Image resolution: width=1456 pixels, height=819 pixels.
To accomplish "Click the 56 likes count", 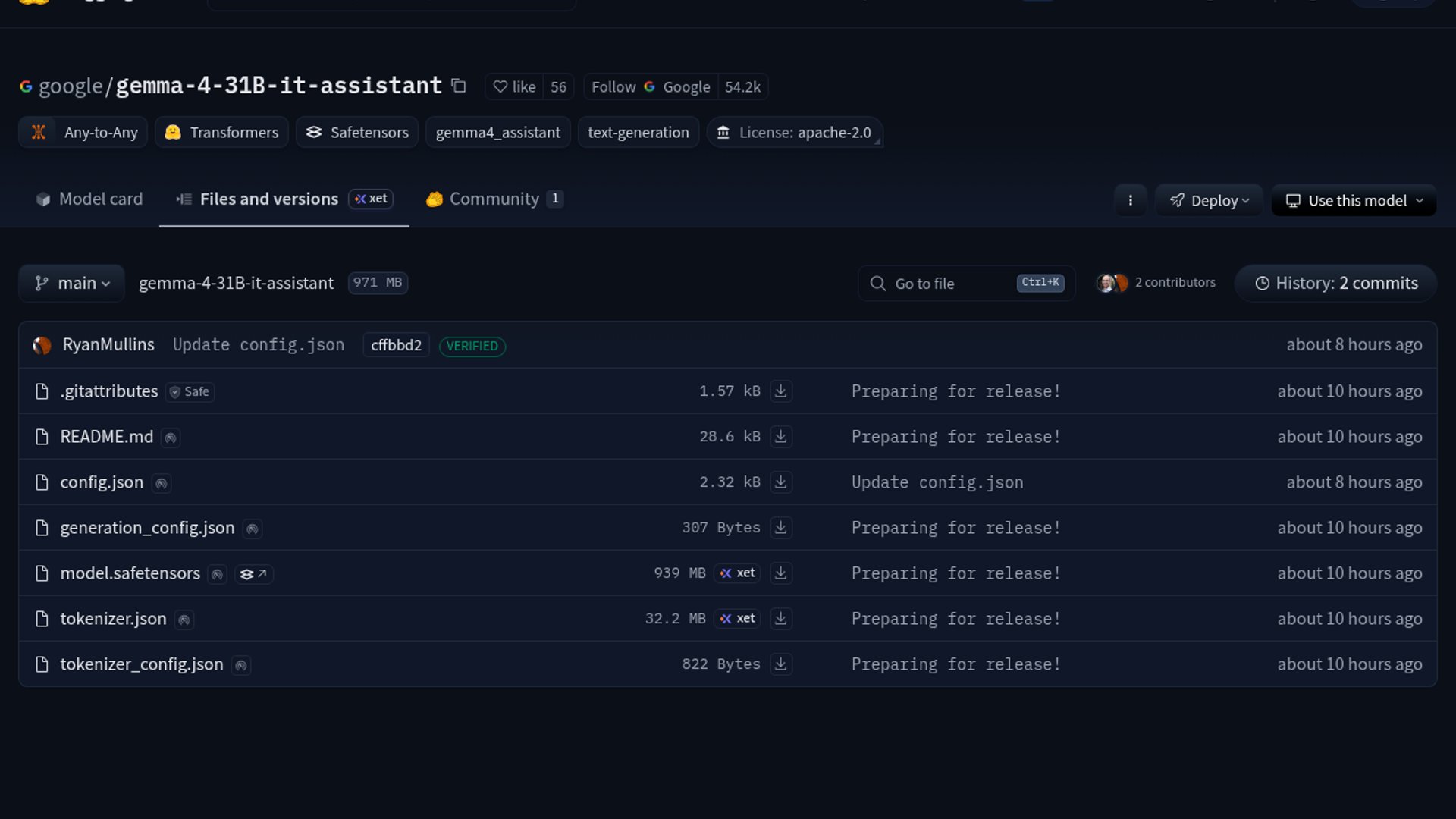I will pos(558,87).
